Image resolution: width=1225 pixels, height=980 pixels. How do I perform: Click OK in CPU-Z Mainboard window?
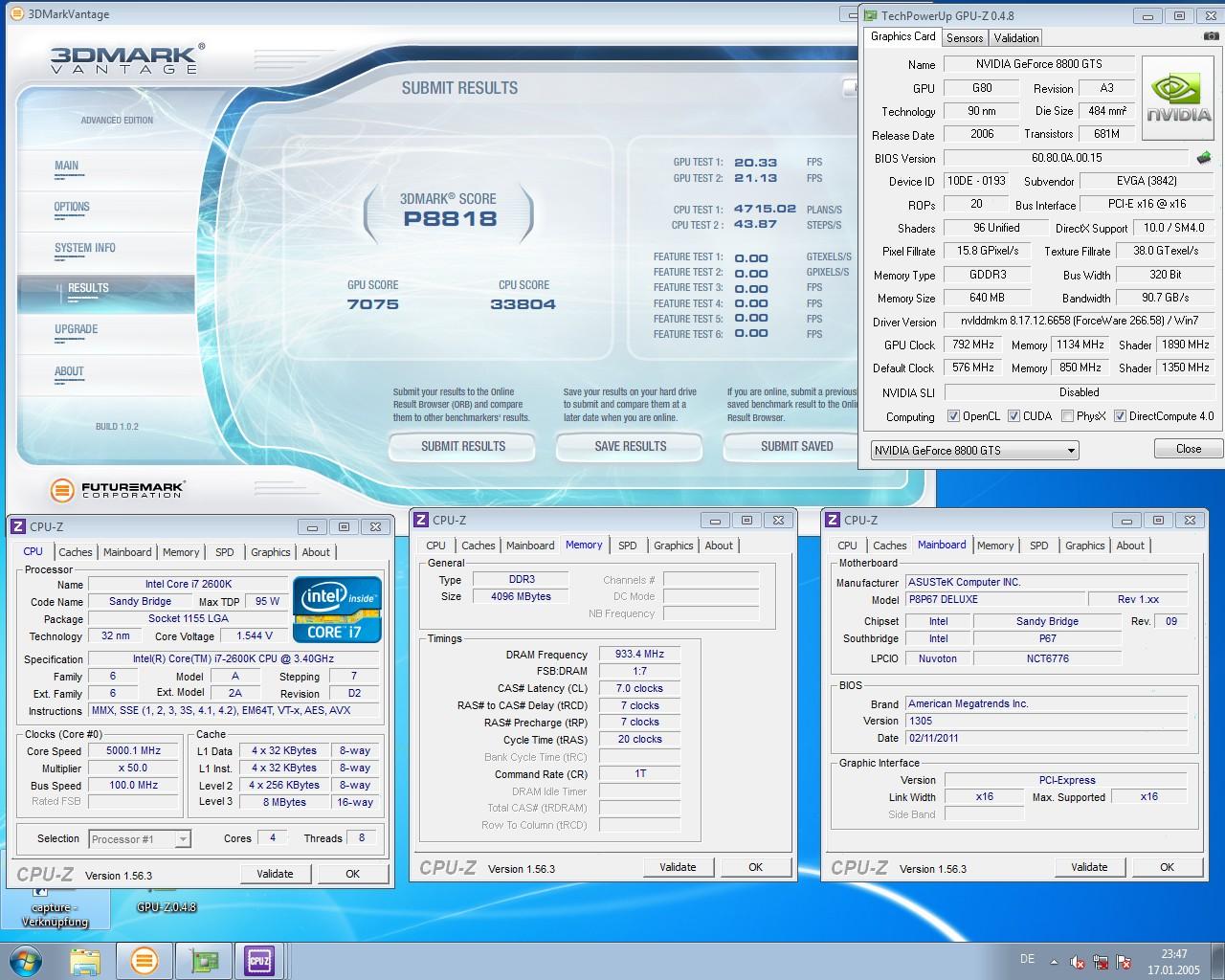coord(1167,867)
